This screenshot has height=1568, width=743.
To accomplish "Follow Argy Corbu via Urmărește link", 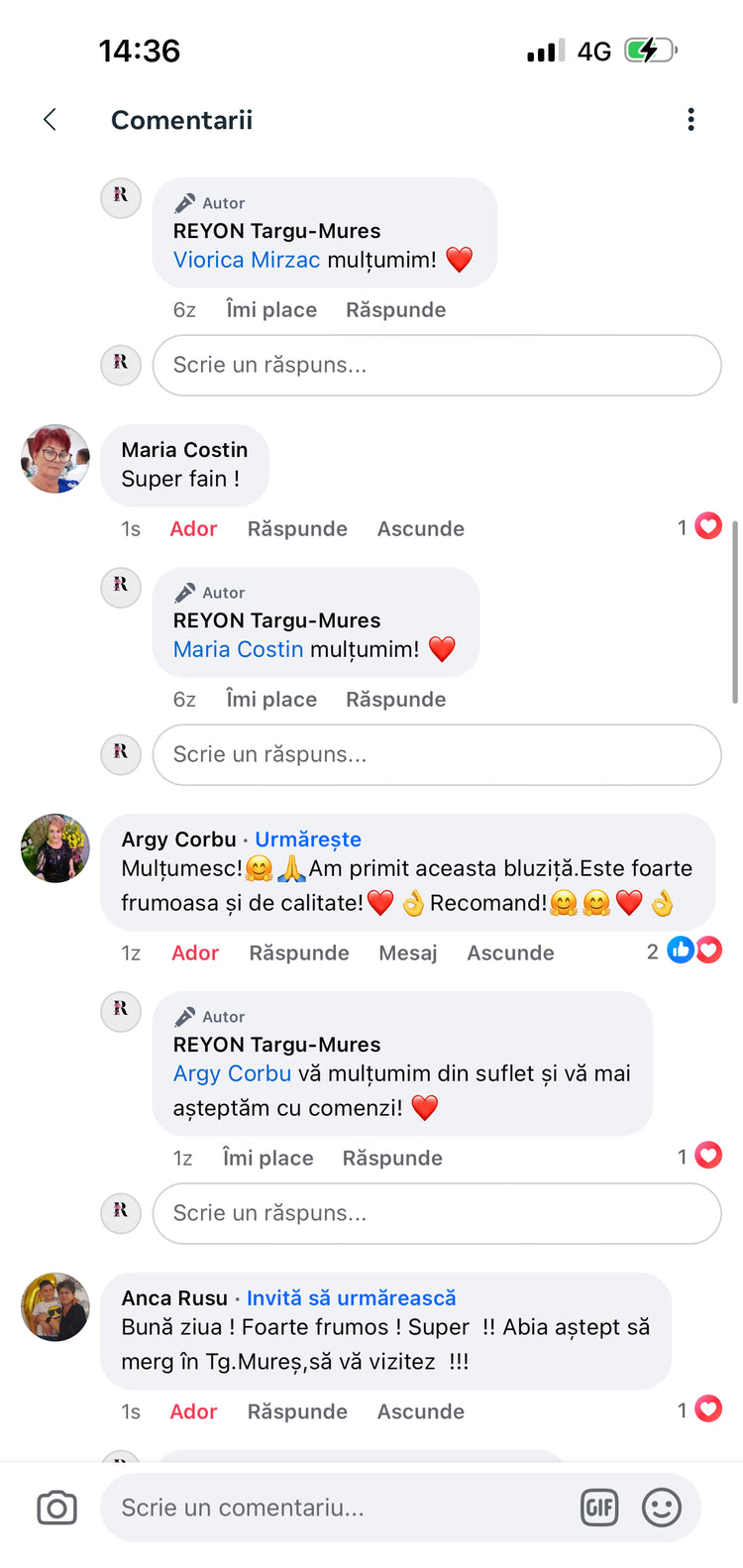I will (308, 839).
